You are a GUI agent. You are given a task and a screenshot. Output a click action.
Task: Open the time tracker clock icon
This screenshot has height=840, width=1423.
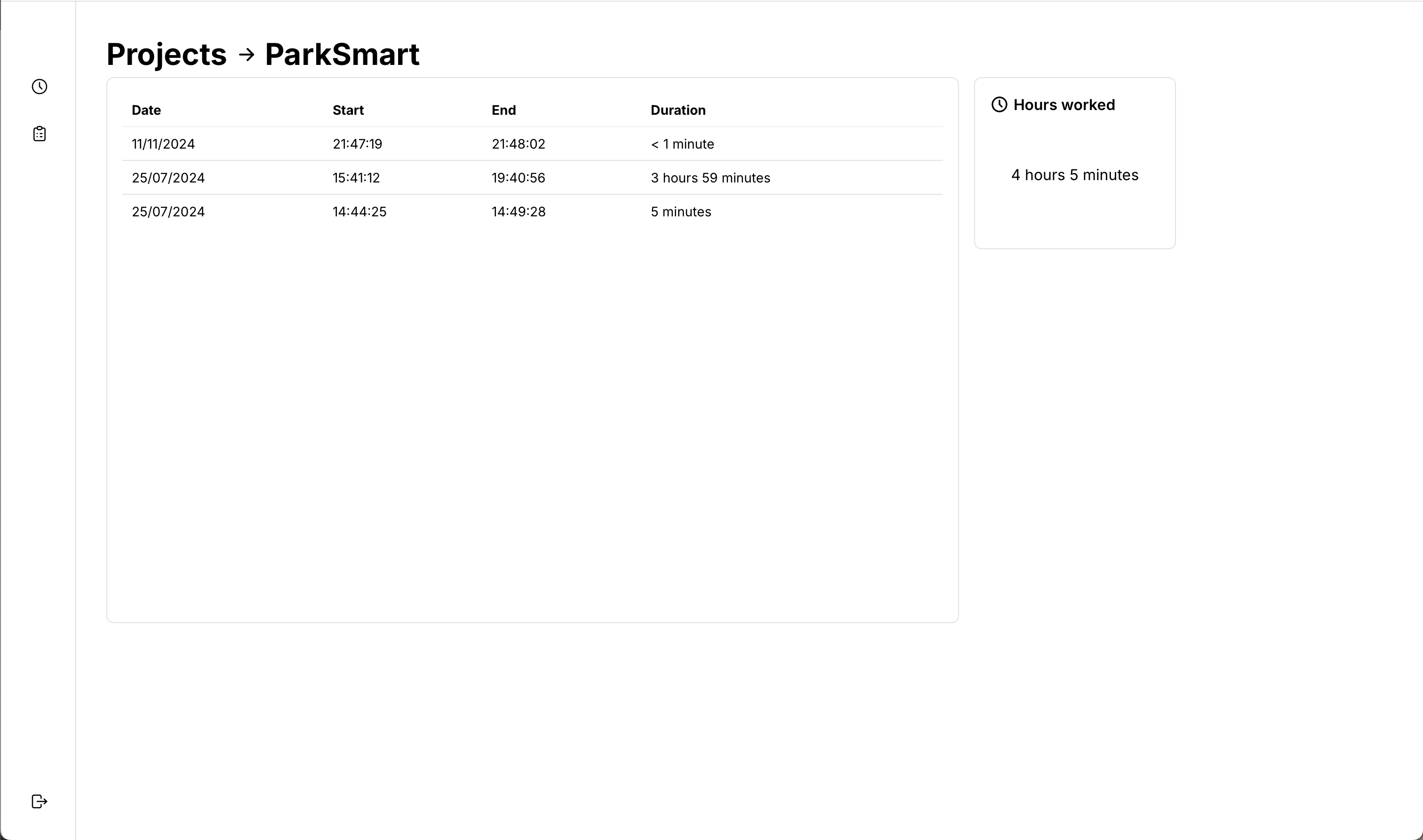[x=39, y=87]
